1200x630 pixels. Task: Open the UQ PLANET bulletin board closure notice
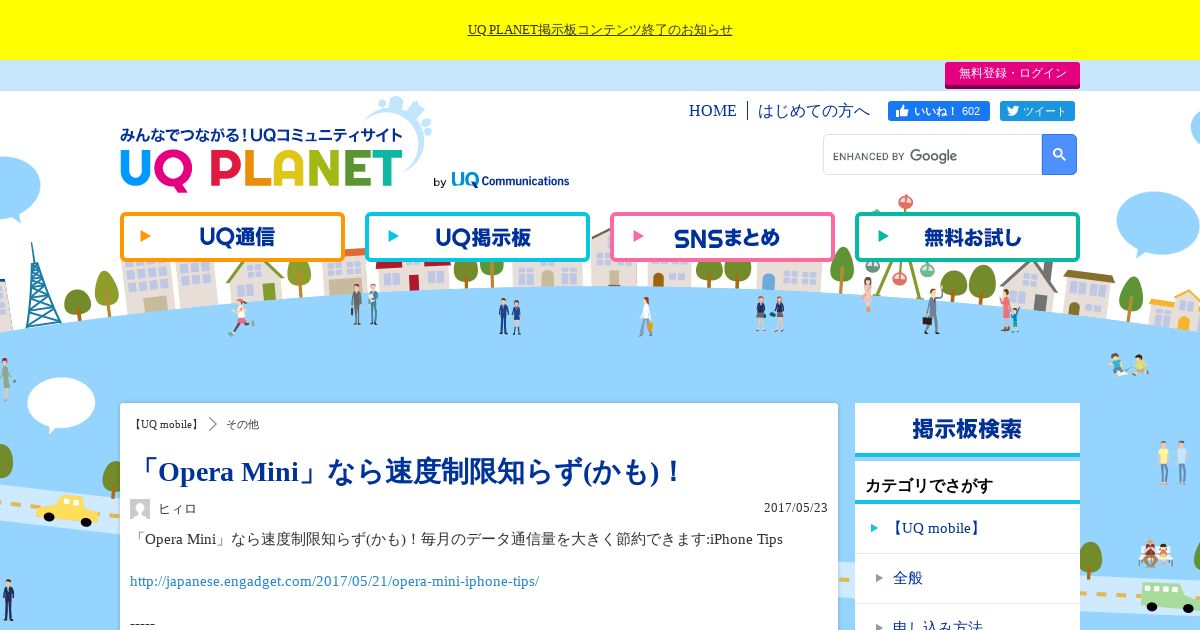click(600, 30)
